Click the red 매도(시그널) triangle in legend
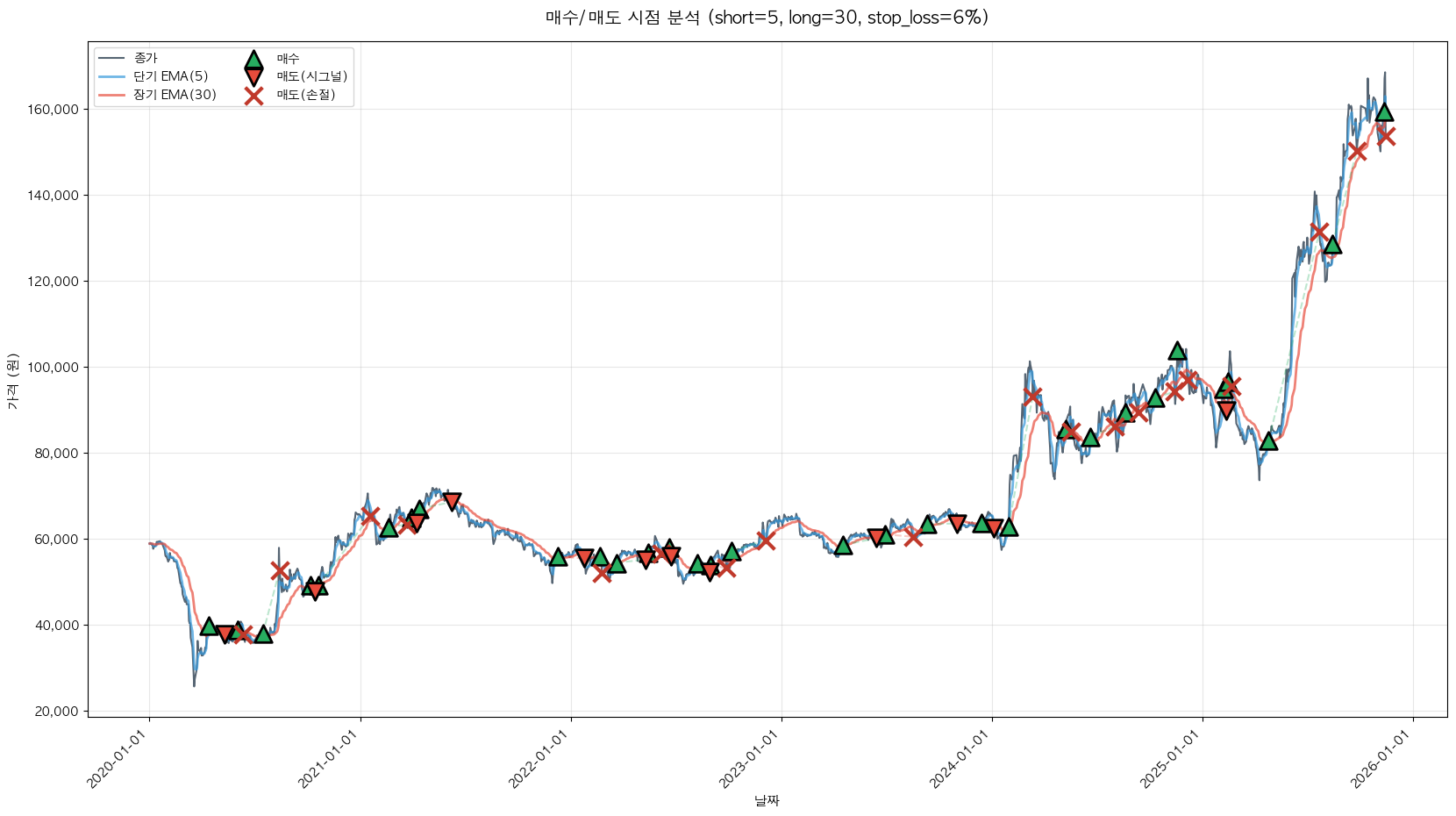 pos(253,77)
